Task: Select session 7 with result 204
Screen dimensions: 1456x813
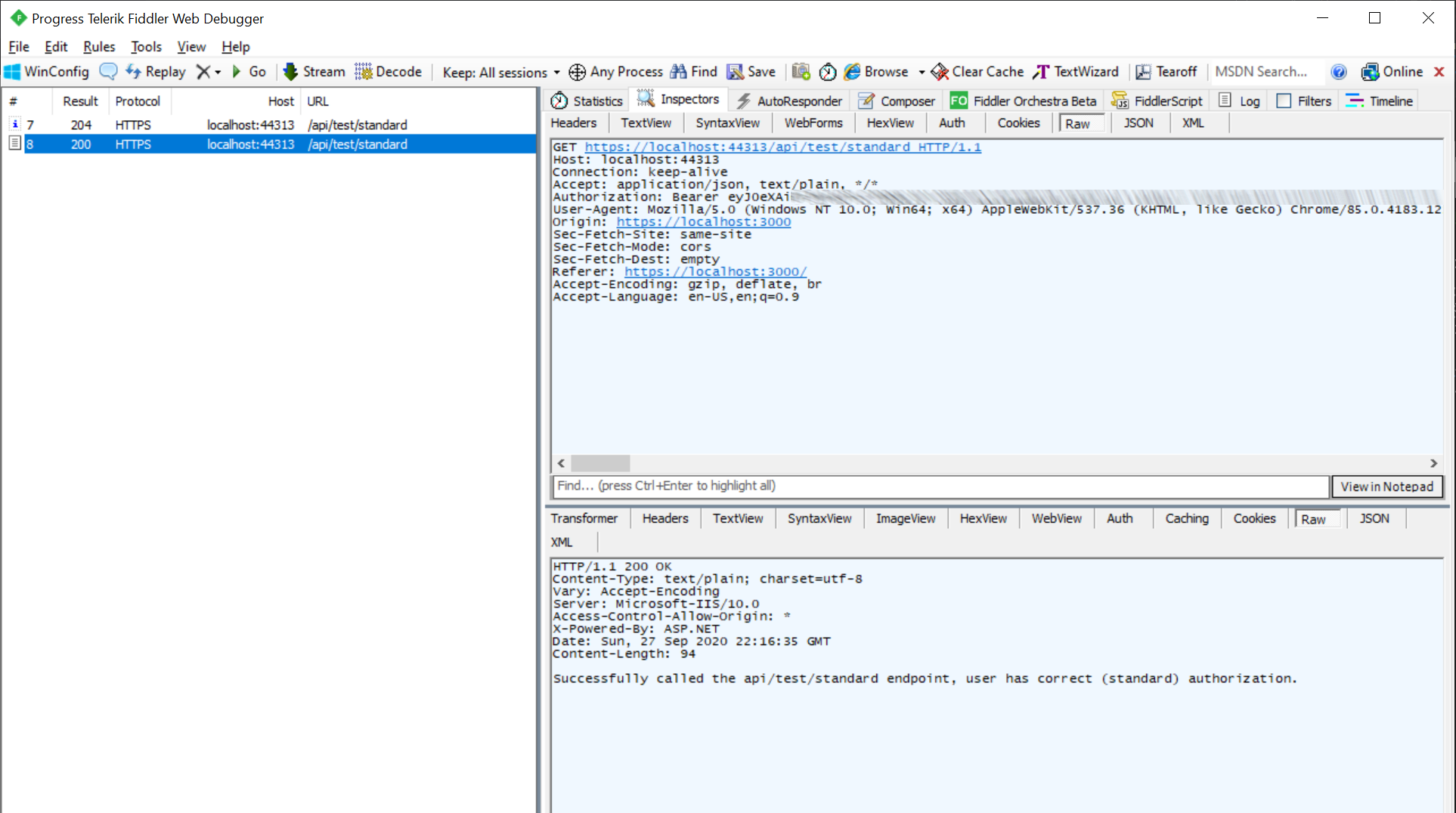Action: (x=268, y=125)
